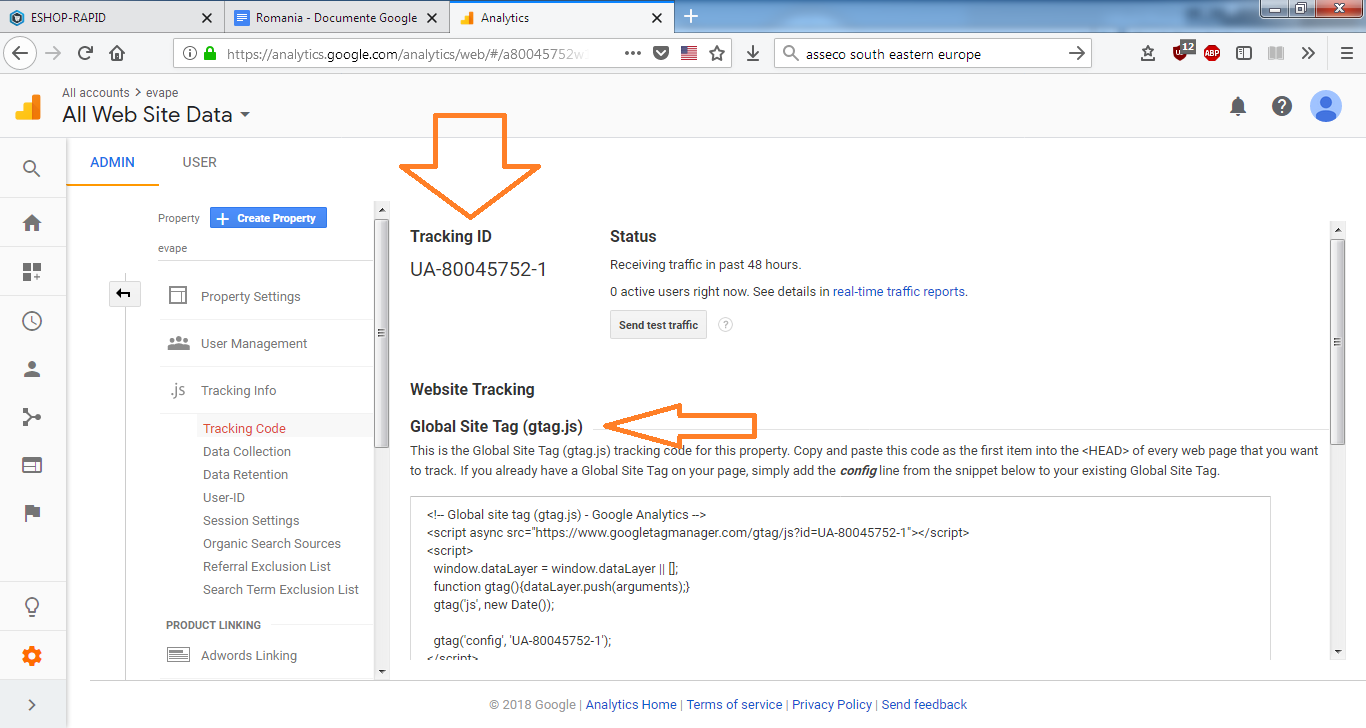Open Data Retention settings
The image size is (1366, 728).
click(x=245, y=474)
